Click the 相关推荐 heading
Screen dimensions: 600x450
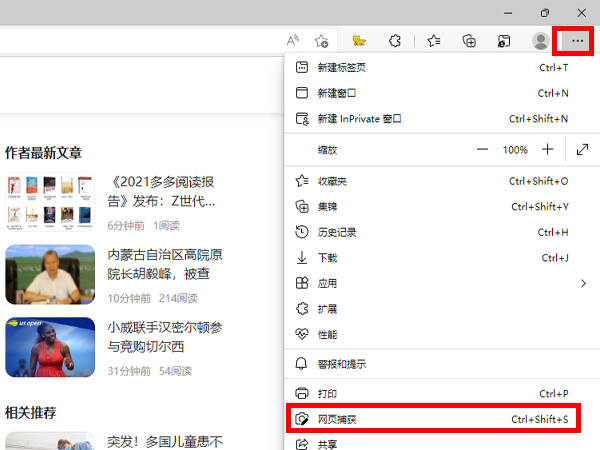coord(31,412)
